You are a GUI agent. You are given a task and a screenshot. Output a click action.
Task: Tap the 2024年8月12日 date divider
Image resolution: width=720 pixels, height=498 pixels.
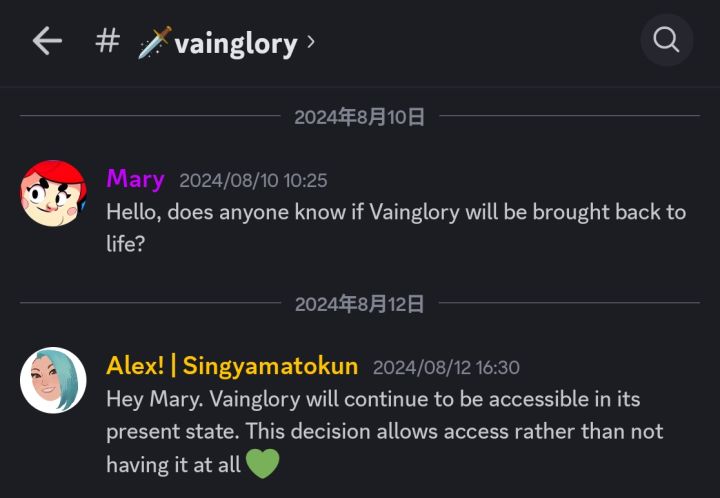click(360, 304)
